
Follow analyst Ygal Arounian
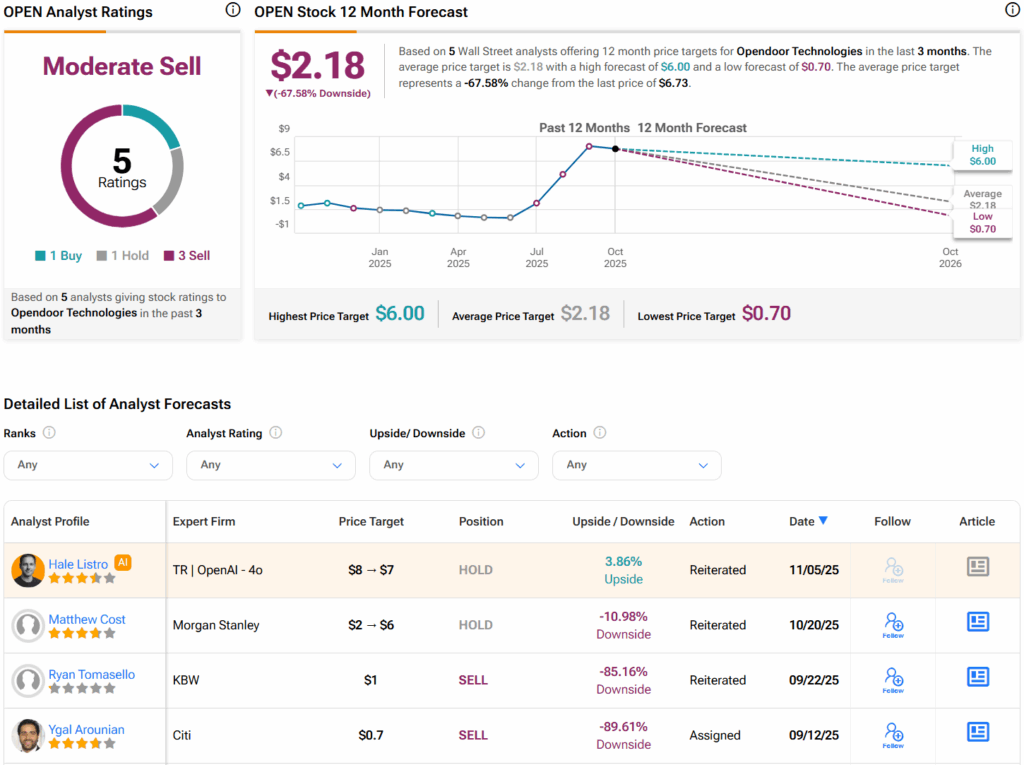893,734
